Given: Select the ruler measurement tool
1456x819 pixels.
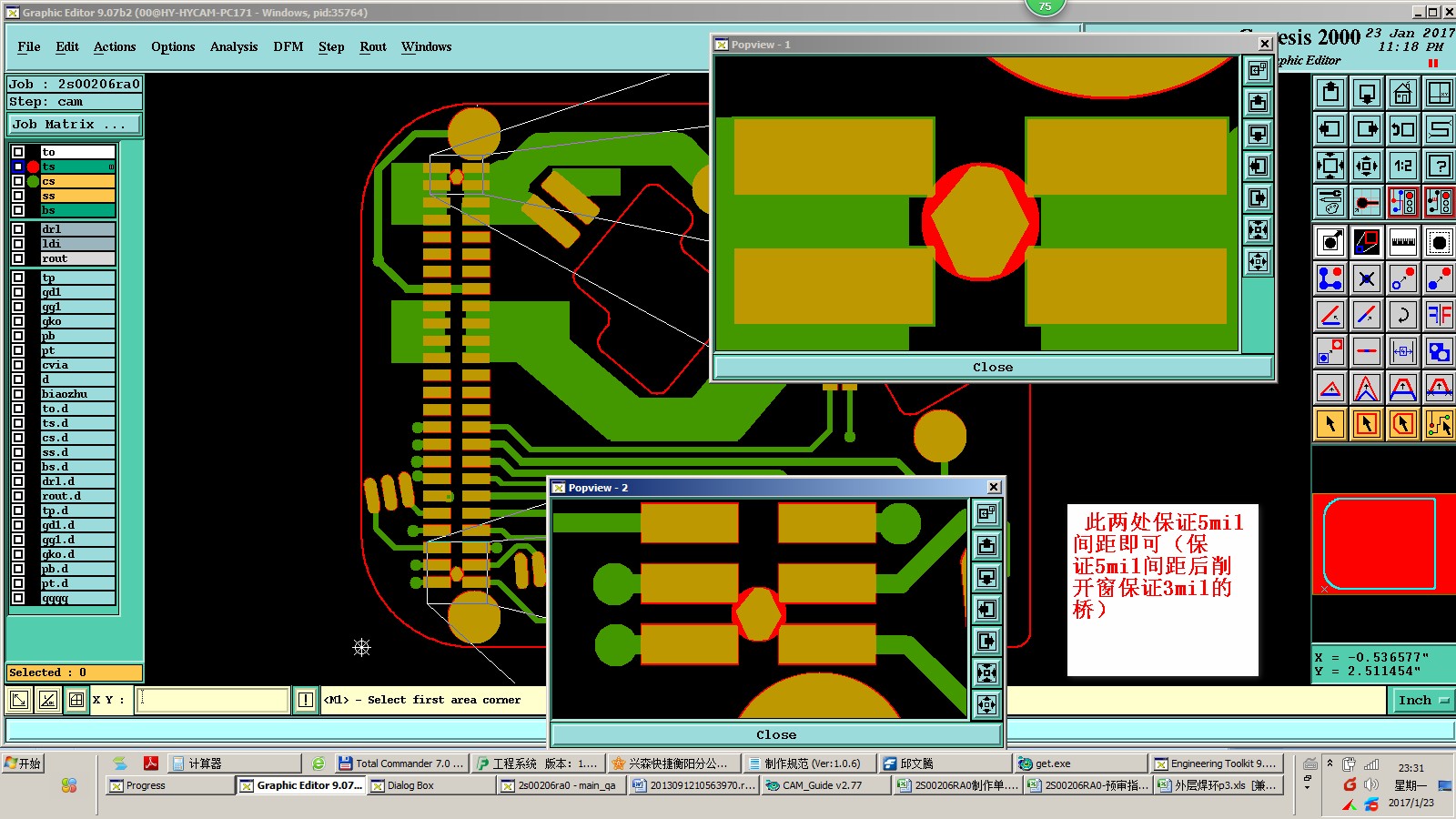Looking at the screenshot, I should click(1403, 242).
